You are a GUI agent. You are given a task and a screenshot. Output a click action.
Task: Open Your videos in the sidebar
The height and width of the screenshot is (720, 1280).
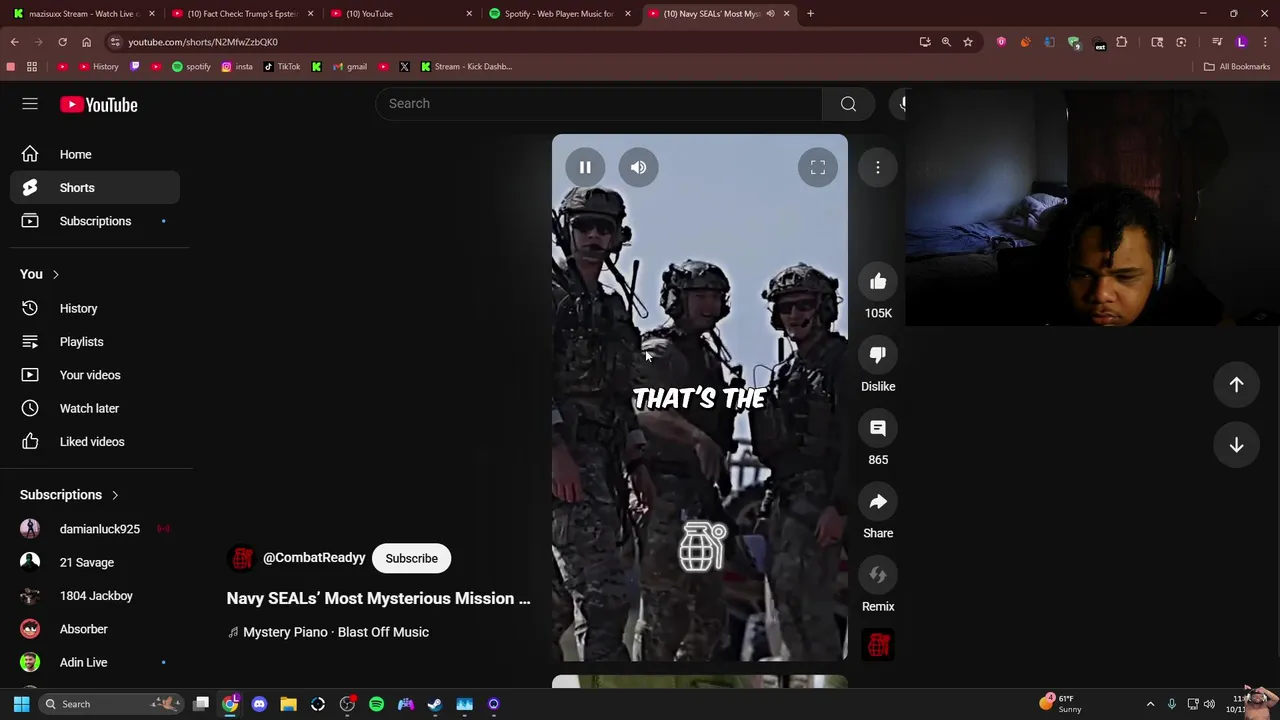pyautogui.click(x=95, y=375)
